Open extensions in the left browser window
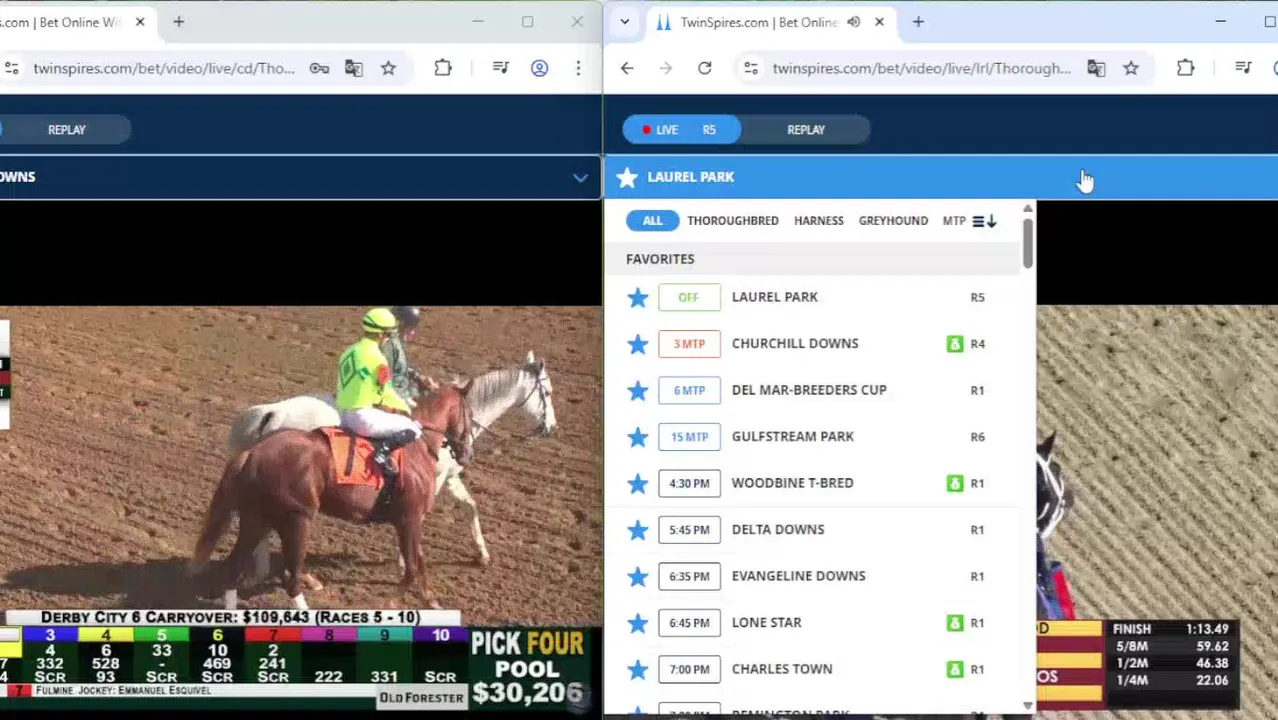This screenshot has height=720, width=1278. coord(443,68)
